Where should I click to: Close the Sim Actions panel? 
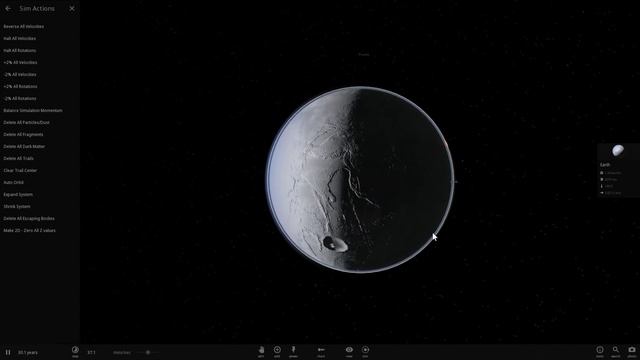tap(72, 8)
